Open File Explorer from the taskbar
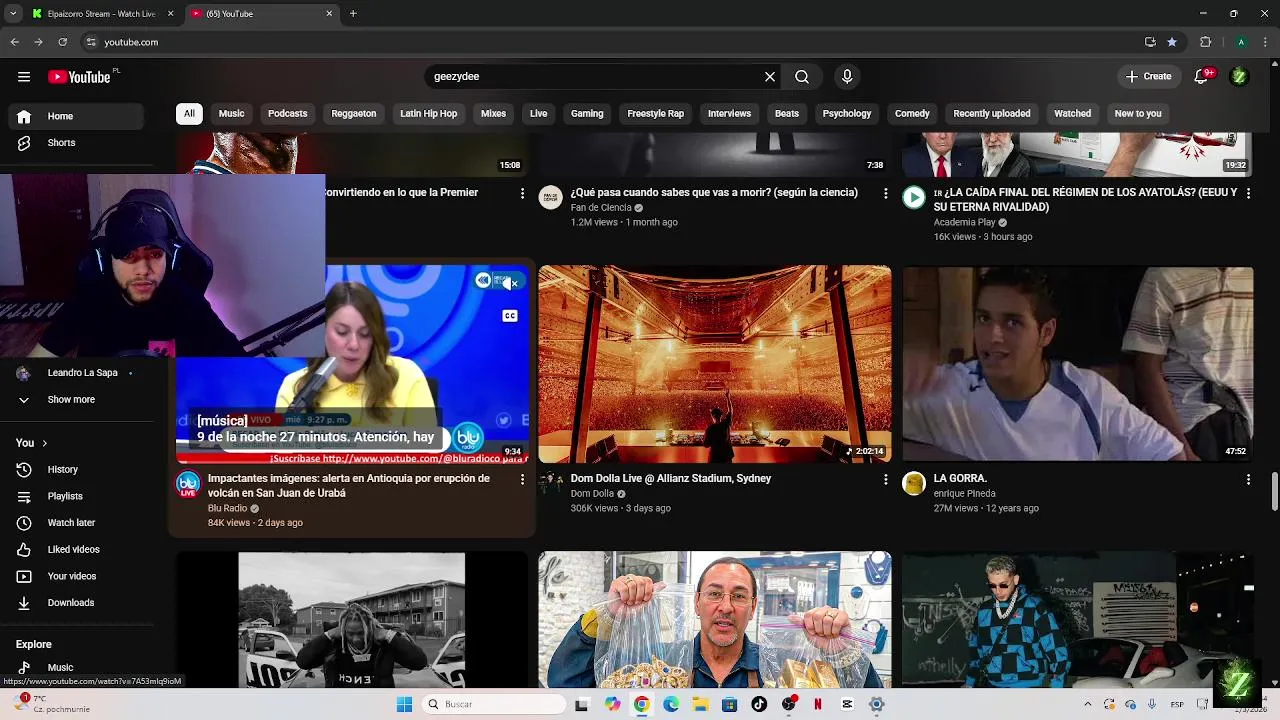The image size is (1280, 720). 700,704
